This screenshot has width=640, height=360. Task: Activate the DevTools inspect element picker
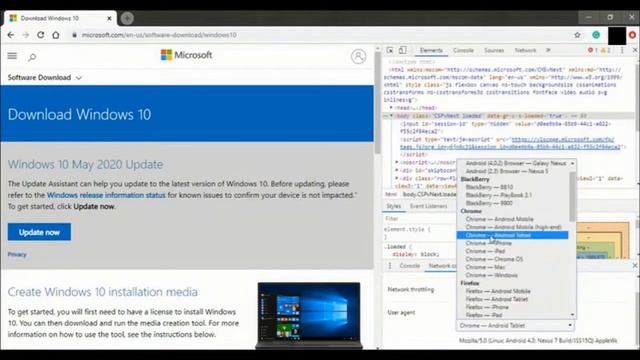coord(390,50)
